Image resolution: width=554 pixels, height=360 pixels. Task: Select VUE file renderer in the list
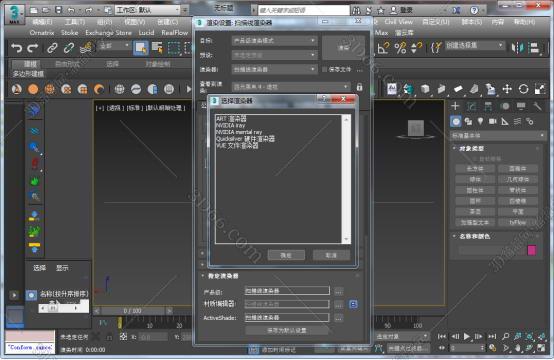point(237,145)
